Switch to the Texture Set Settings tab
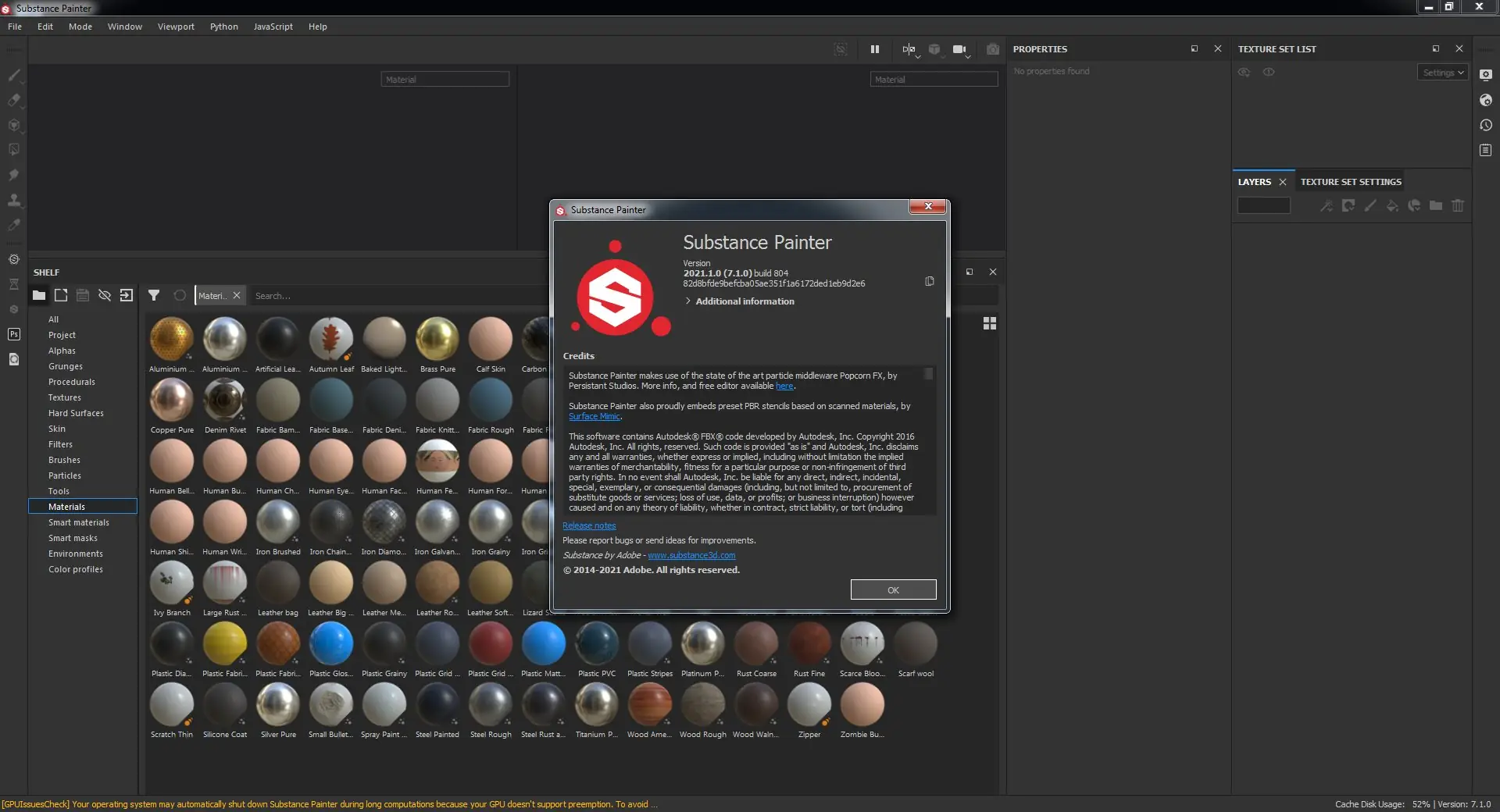1500x812 pixels. click(1350, 181)
